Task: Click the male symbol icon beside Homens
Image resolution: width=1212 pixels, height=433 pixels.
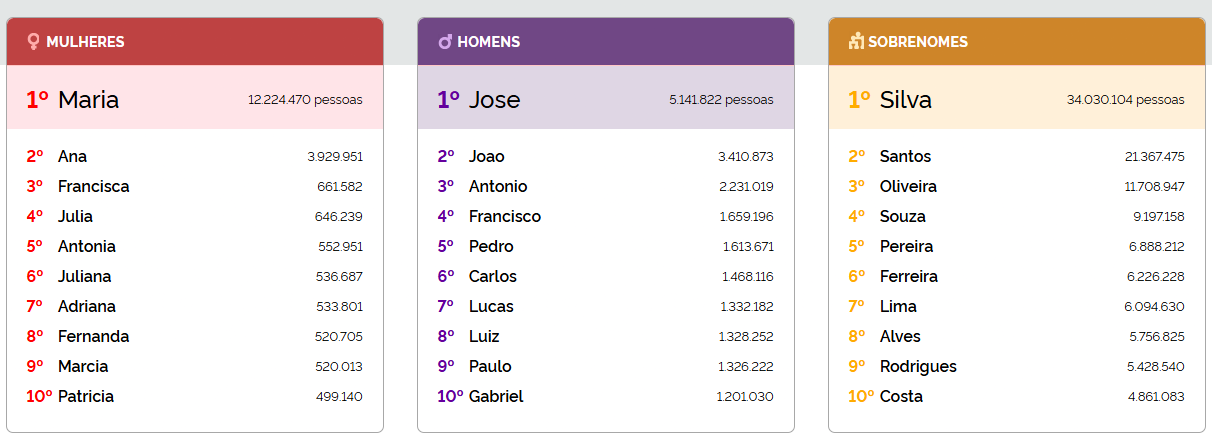Action: [445, 41]
